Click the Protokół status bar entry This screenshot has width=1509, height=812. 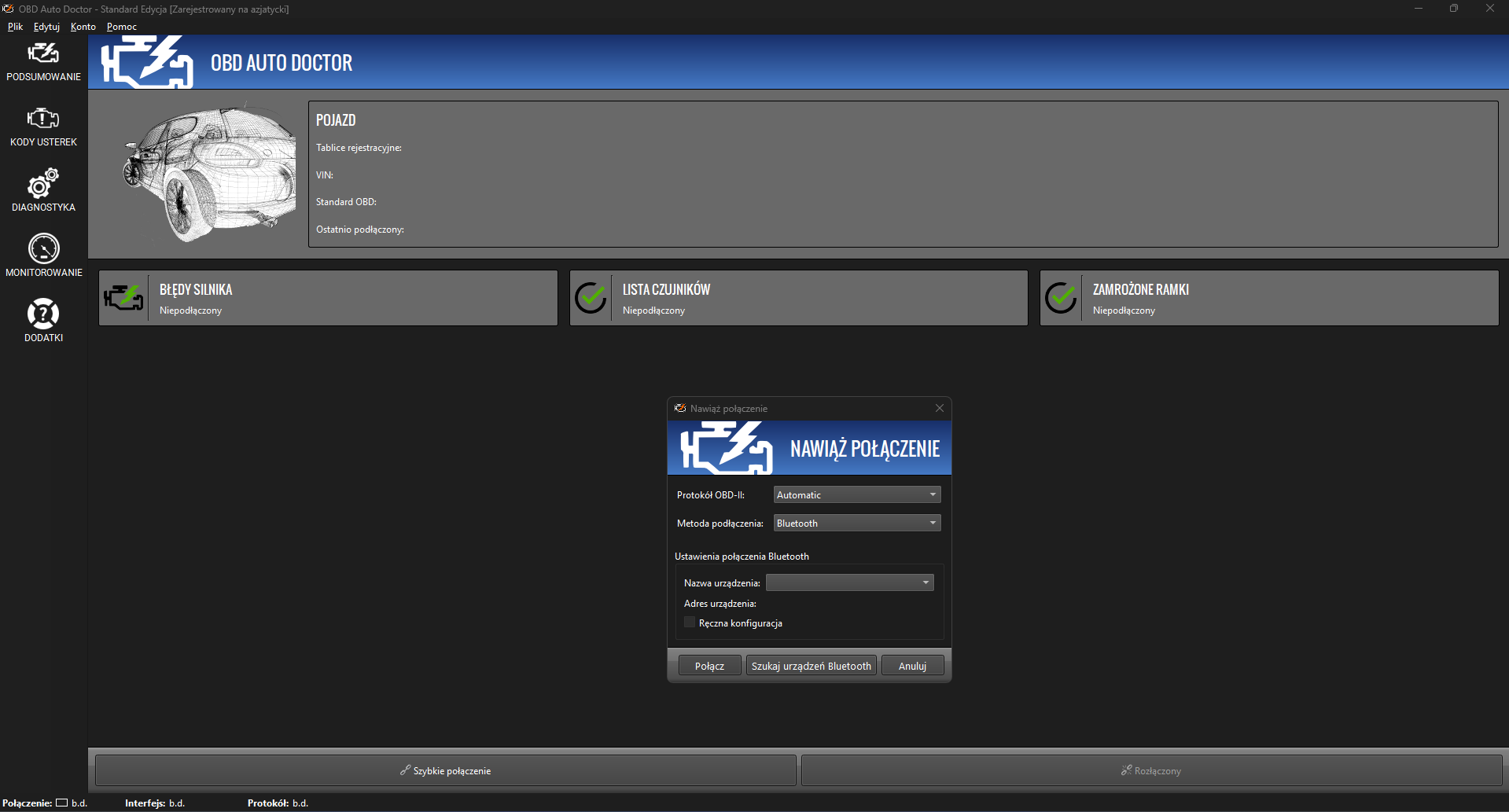278,803
